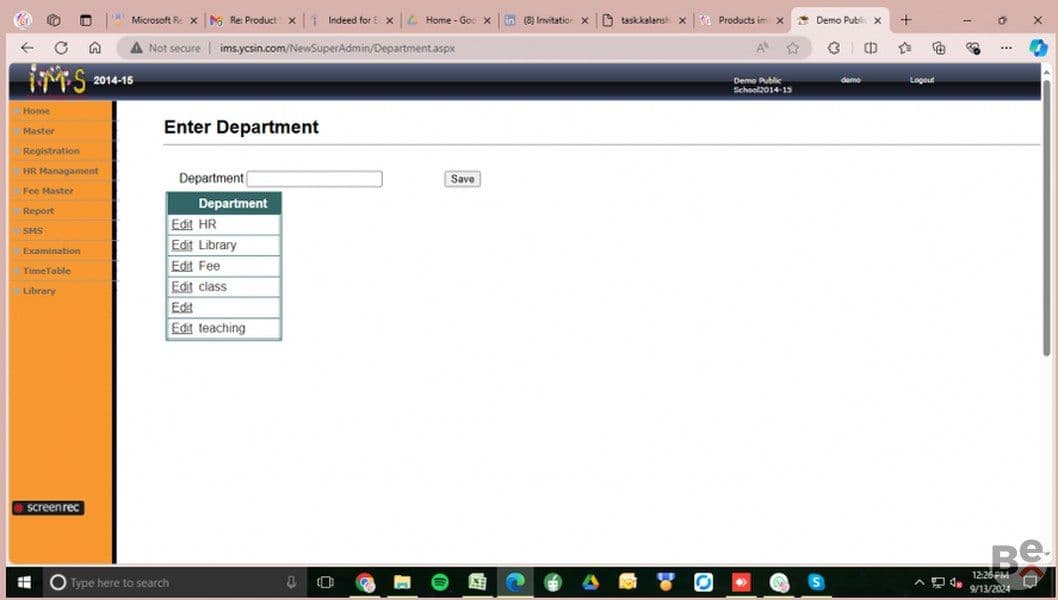Edit the HR department row

(182, 224)
